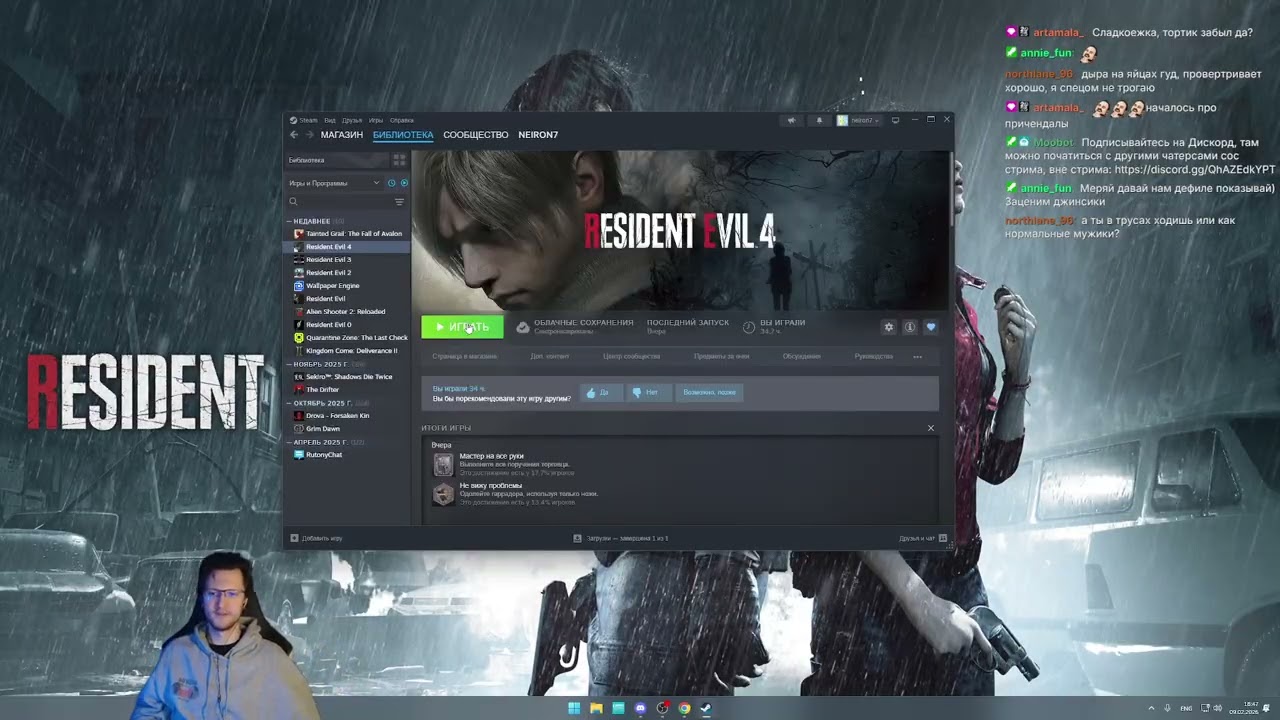The image size is (1280, 720).
Task: Open the Справка menu
Action: click(402, 120)
